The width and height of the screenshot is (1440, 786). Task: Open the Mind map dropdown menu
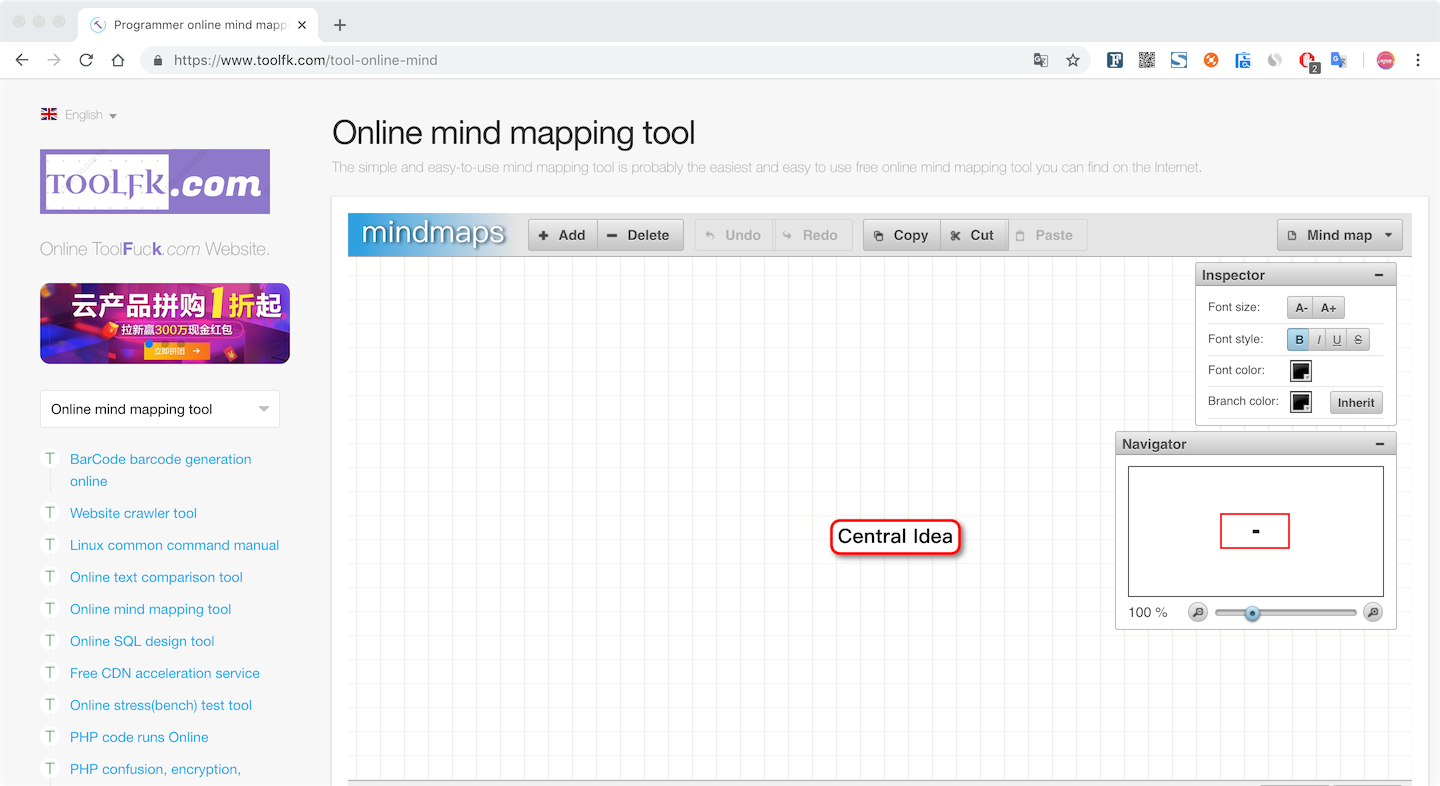(x=1340, y=235)
